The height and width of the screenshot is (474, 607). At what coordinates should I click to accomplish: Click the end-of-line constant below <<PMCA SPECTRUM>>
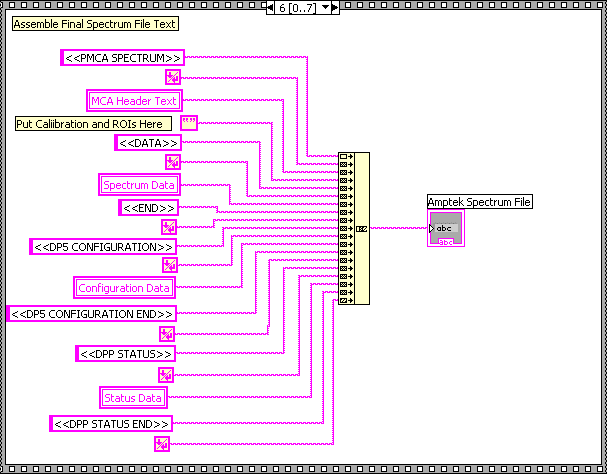point(172,77)
